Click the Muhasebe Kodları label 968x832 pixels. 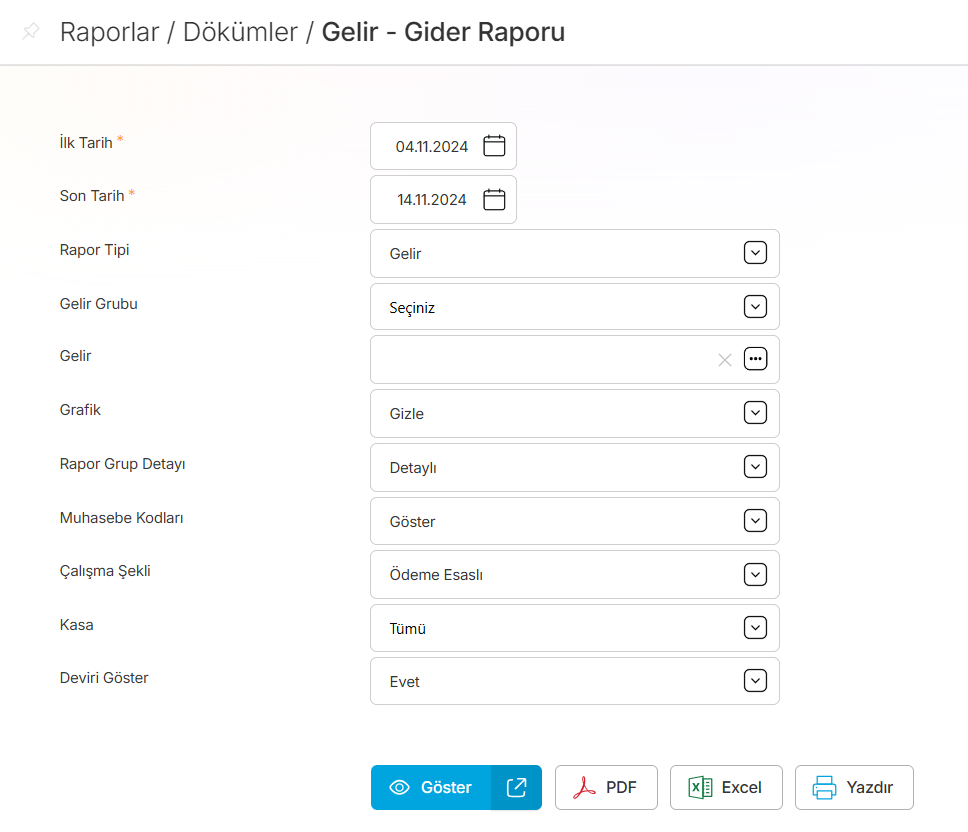tap(122, 518)
